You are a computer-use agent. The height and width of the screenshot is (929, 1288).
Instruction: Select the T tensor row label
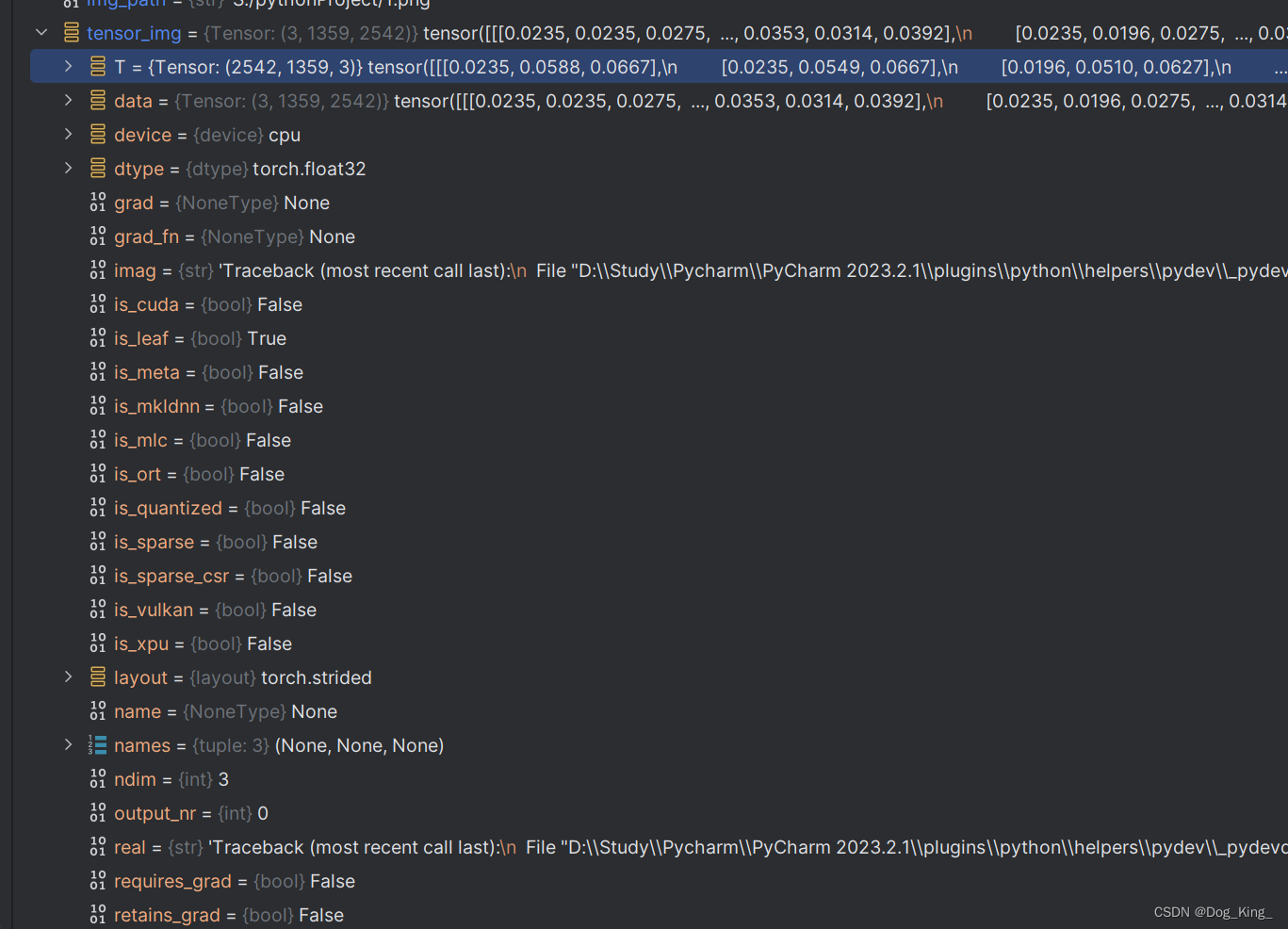[120, 67]
